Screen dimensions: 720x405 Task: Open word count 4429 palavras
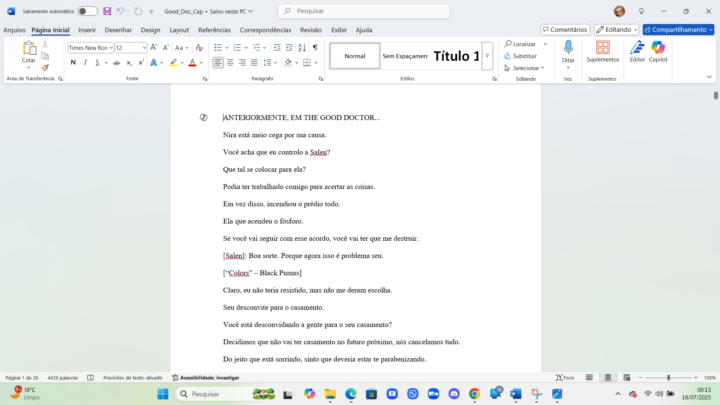[x=62, y=377]
